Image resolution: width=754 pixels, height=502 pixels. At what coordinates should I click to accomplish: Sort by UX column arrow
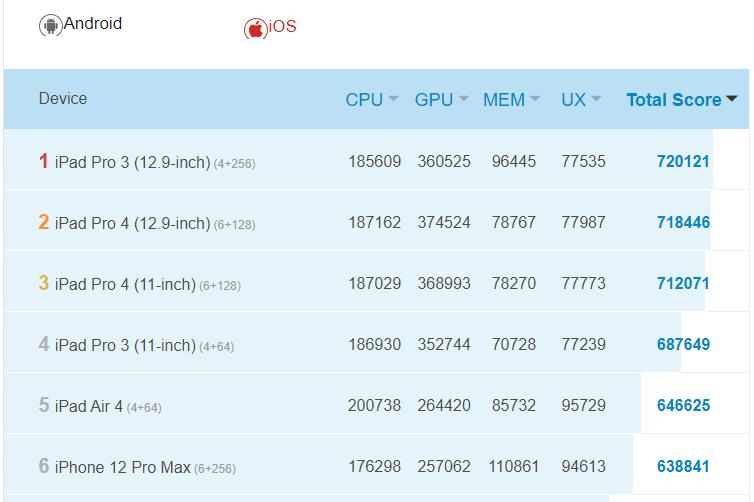(596, 100)
